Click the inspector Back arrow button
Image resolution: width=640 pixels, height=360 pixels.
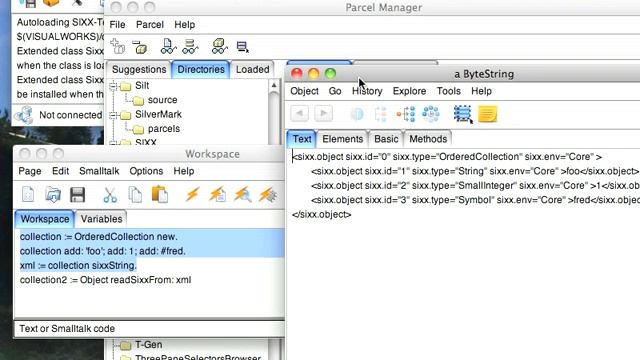point(299,113)
